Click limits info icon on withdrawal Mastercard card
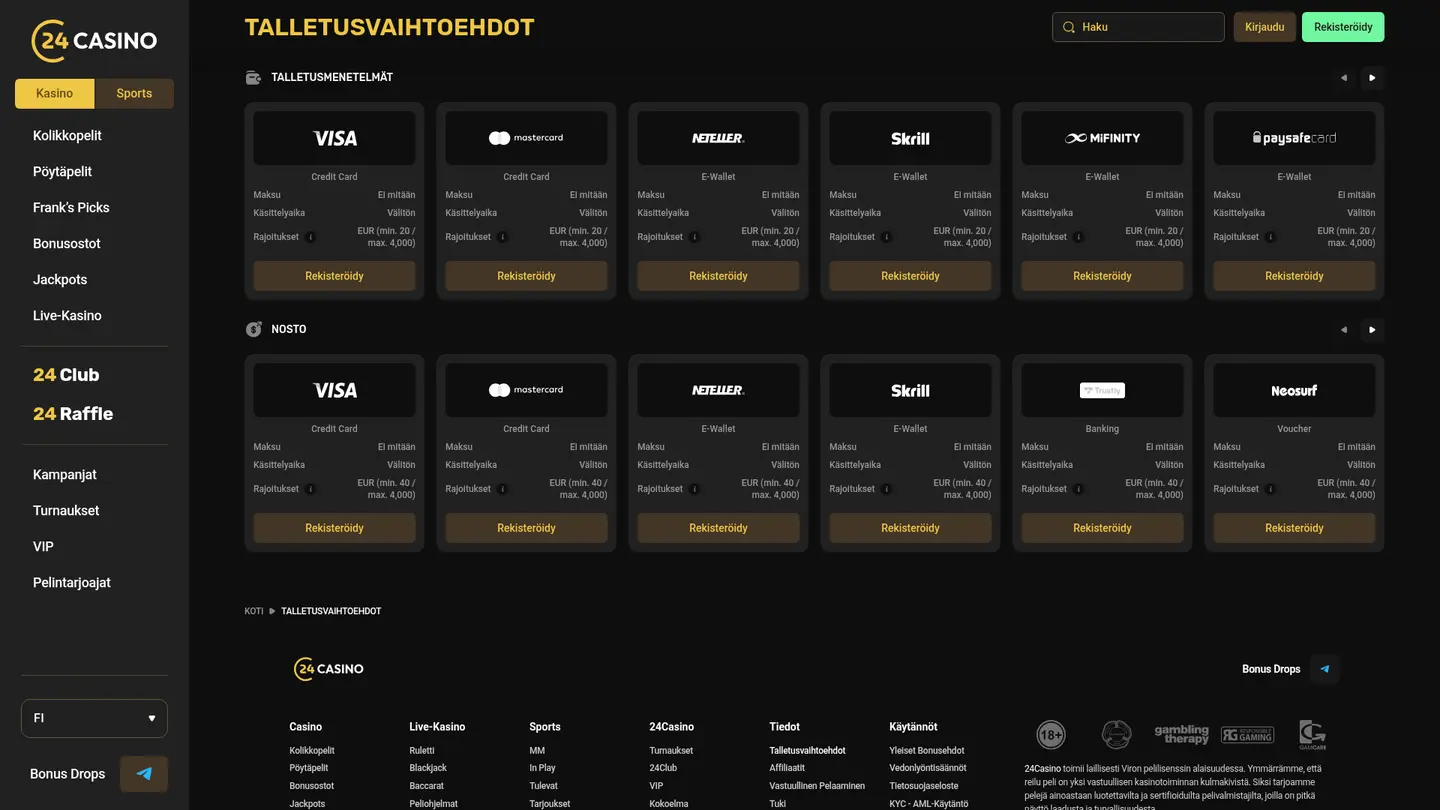This screenshot has width=1440, height=810. click(502, 489)
